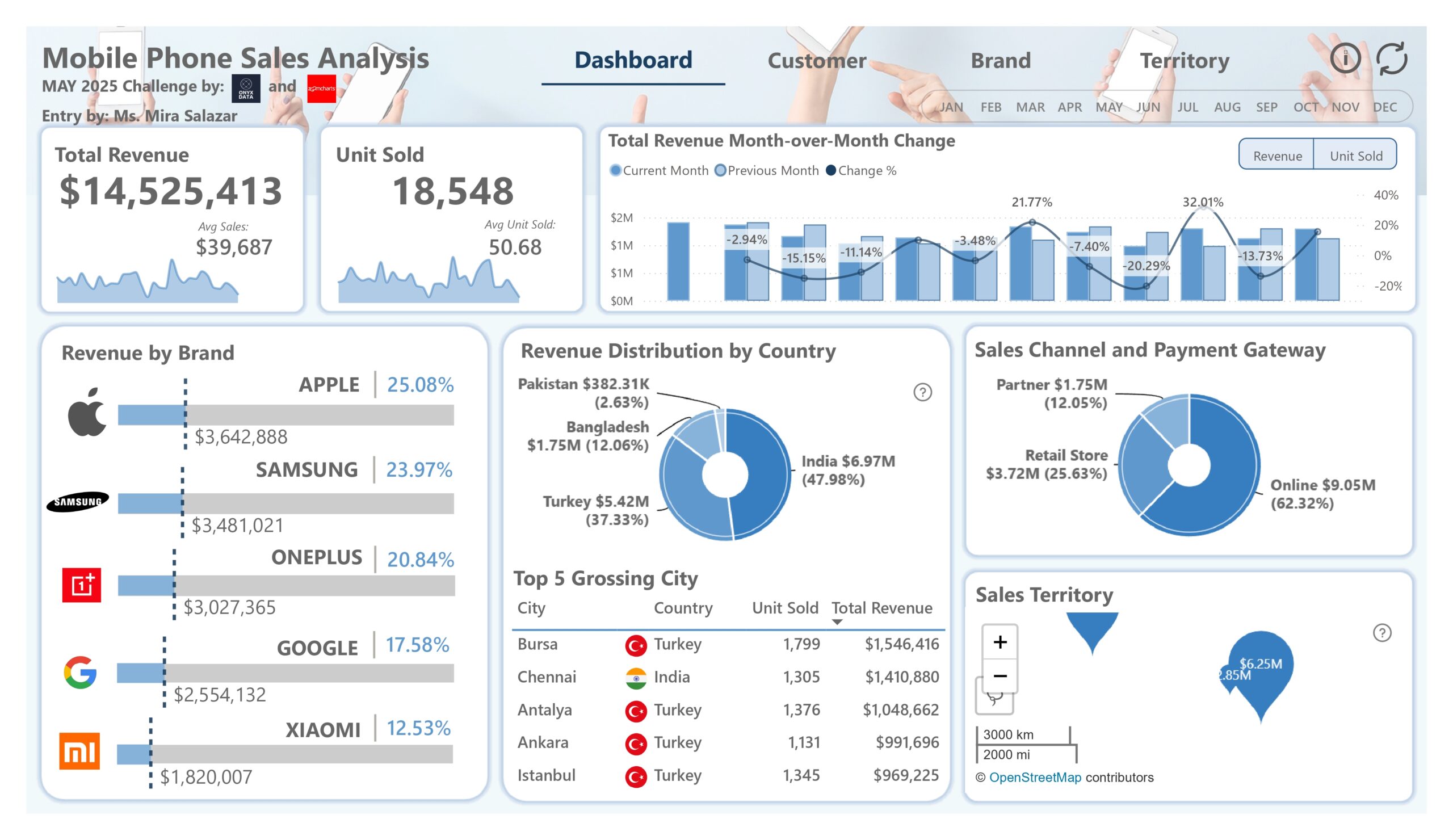Click $1,410,880 revenue value
Screen dimensions: 1453x840
(x=902, y=677)
